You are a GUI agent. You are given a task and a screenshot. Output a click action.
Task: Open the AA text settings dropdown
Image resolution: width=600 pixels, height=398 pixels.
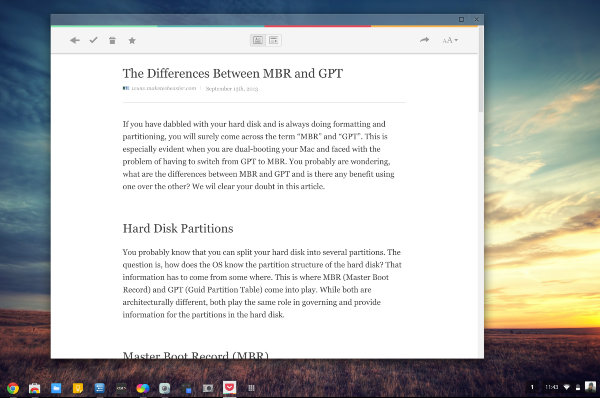450,40
